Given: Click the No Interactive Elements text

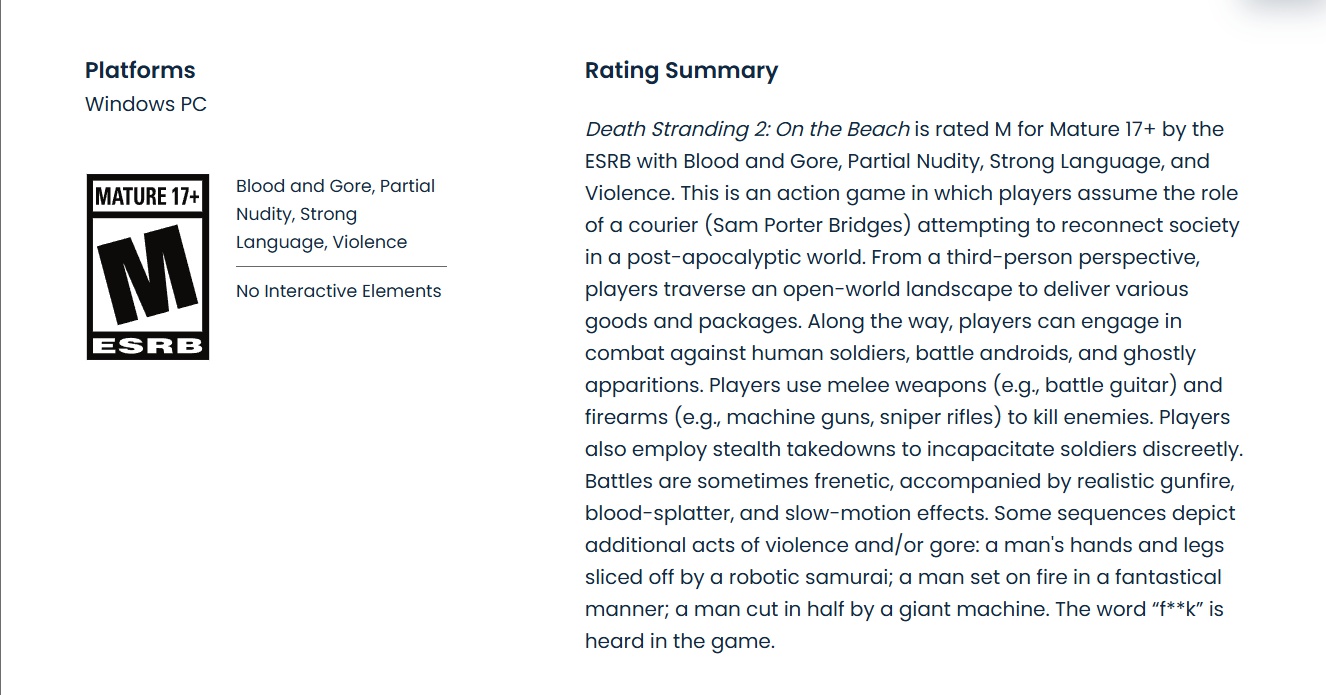Looking at the screenshot, I should [338, 291].
